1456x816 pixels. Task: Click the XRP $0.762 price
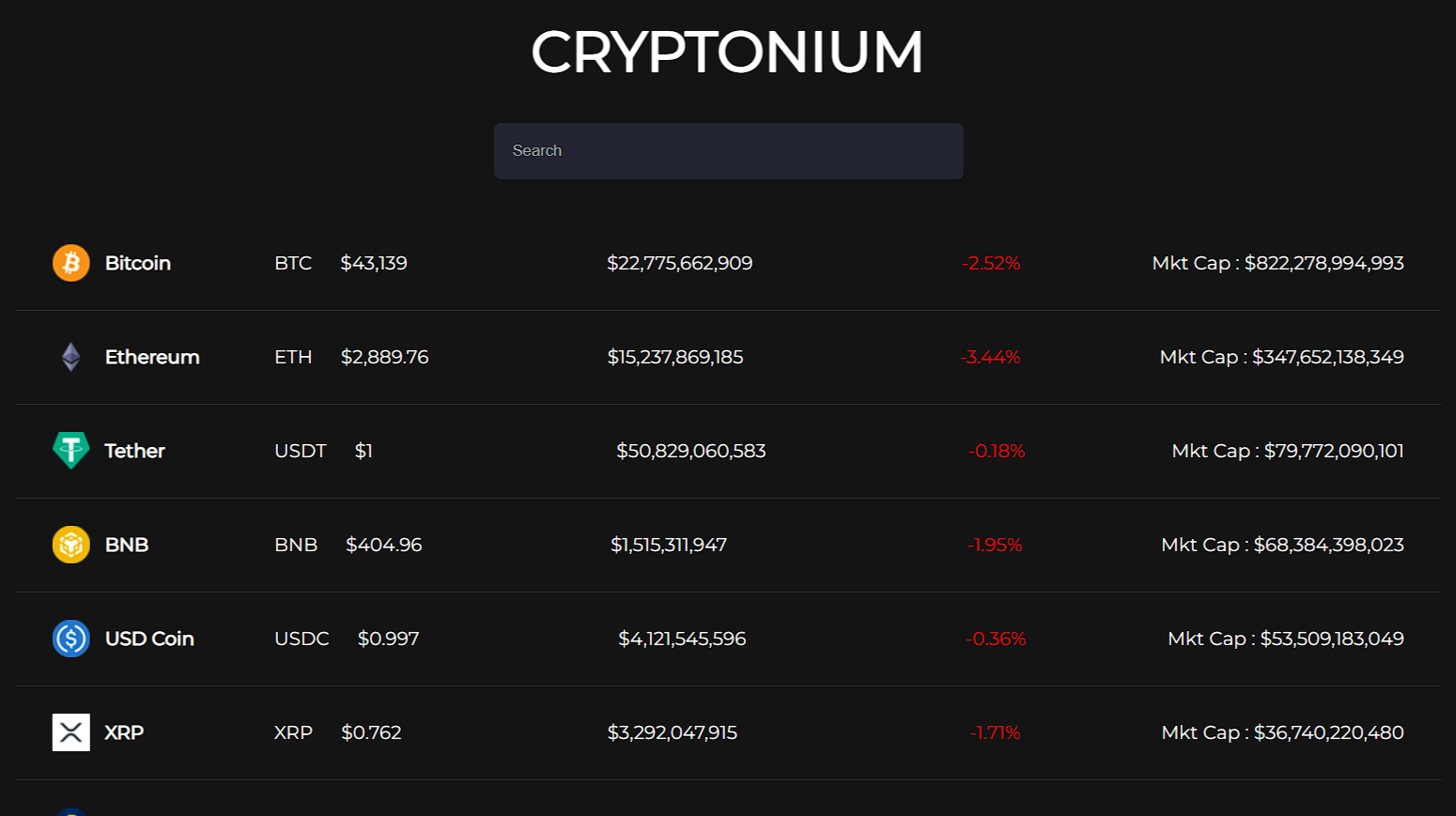[371, 732]
